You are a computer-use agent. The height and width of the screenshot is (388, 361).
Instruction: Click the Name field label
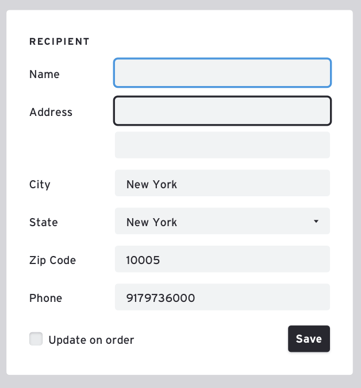tap(44, 74)
